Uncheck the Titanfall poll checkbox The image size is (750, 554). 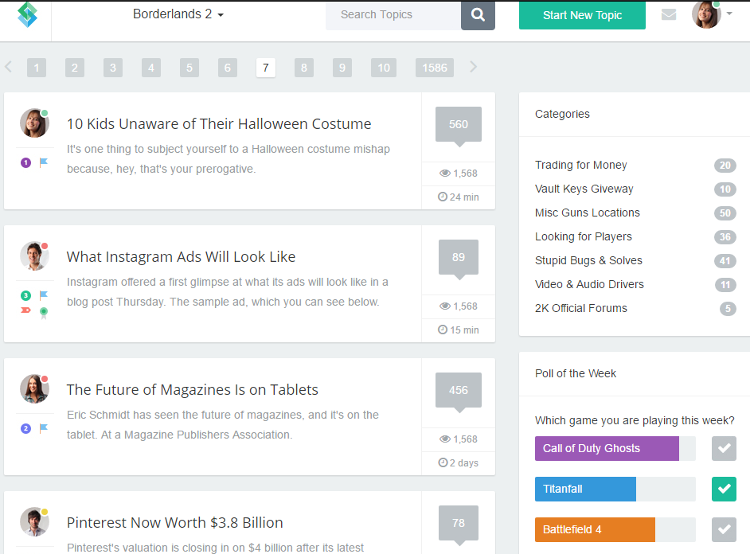click(x=724, y=489)
